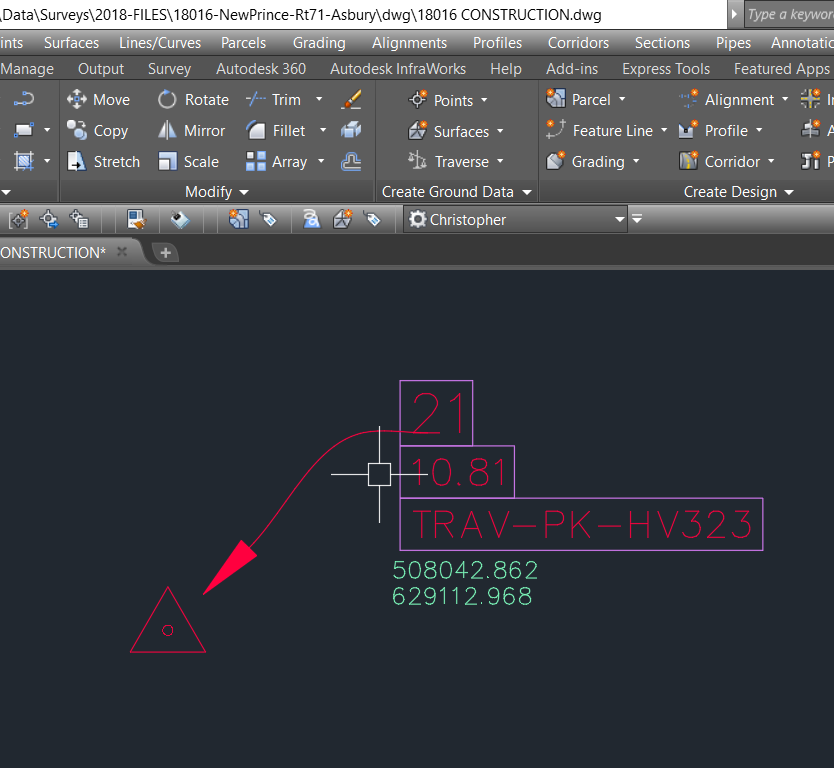Click the arrow button left of search field
This screenshot has width=834, height=768.
point(735,14)
